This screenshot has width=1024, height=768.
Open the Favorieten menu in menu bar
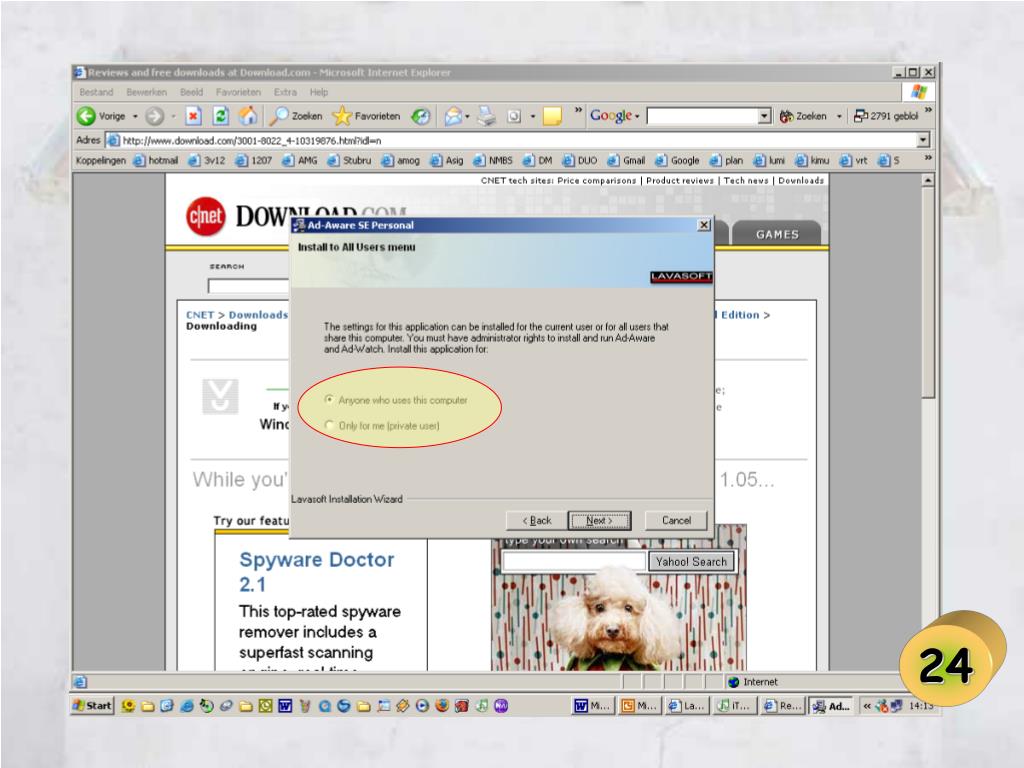pyautogui.click(x=238, y=92)
